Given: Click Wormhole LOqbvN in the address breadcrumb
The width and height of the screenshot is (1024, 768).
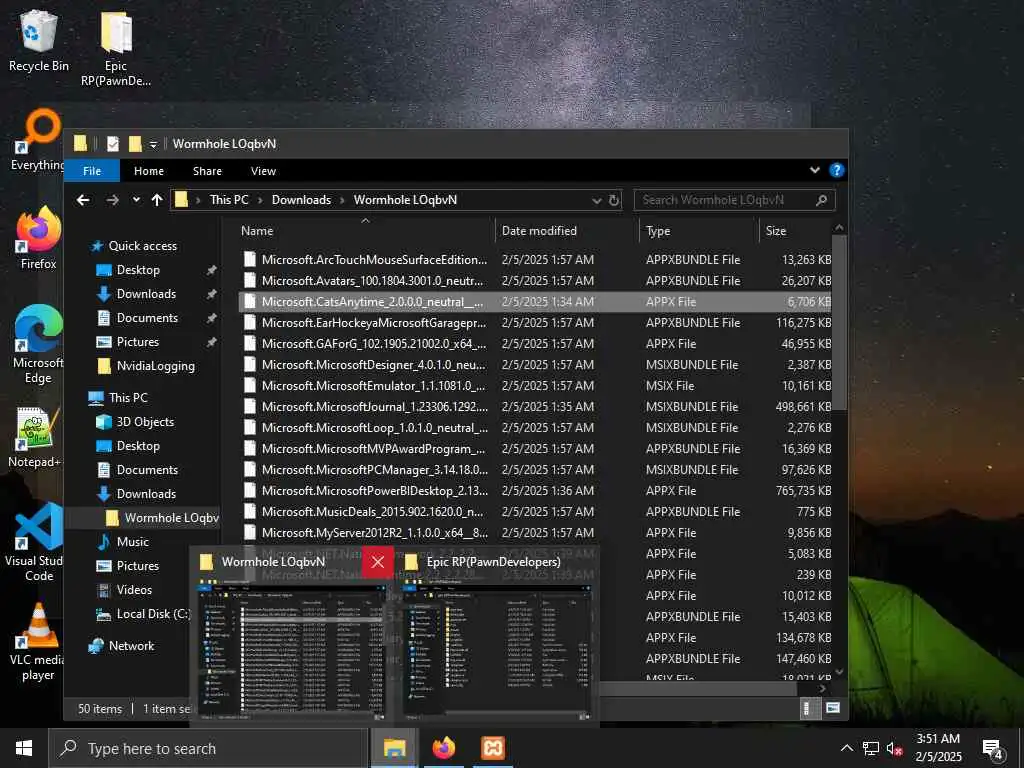Looking at the screenshot, I should click(406, 200).
